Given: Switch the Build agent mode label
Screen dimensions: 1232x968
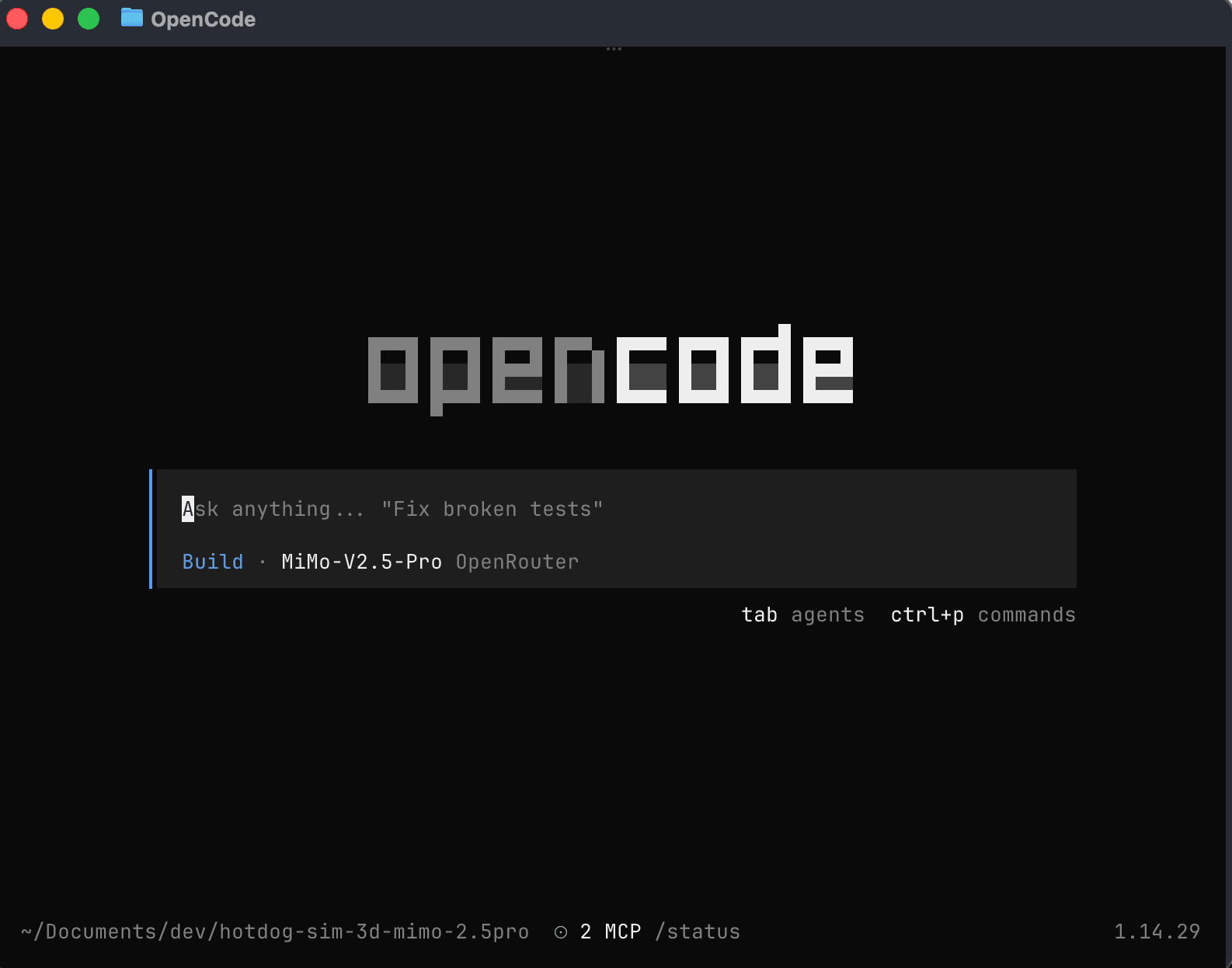Looking at the screenshot, I should pos(212,562).
